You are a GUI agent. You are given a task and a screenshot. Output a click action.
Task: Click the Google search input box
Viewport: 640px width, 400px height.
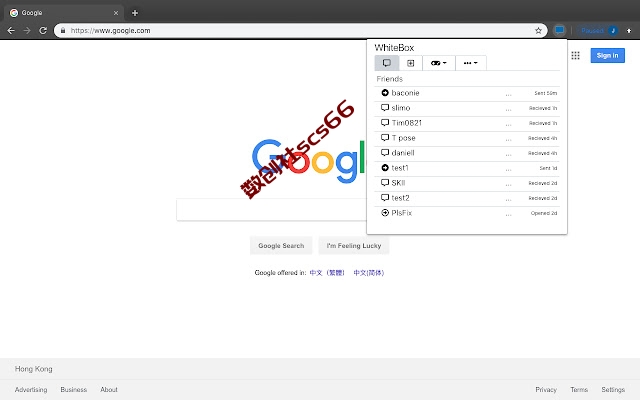pyautogui.click(x=271, y=210)
